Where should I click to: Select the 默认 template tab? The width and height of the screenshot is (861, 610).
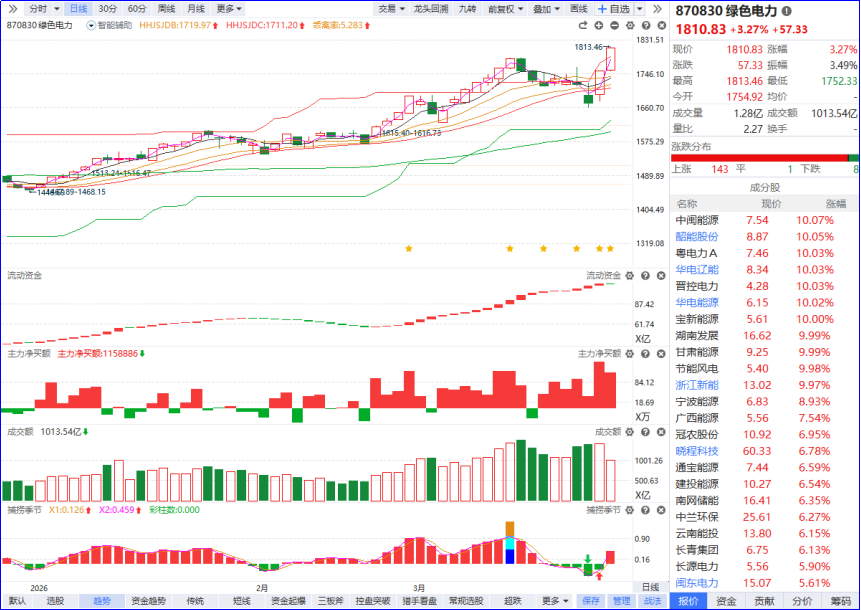tap(17, 601)
